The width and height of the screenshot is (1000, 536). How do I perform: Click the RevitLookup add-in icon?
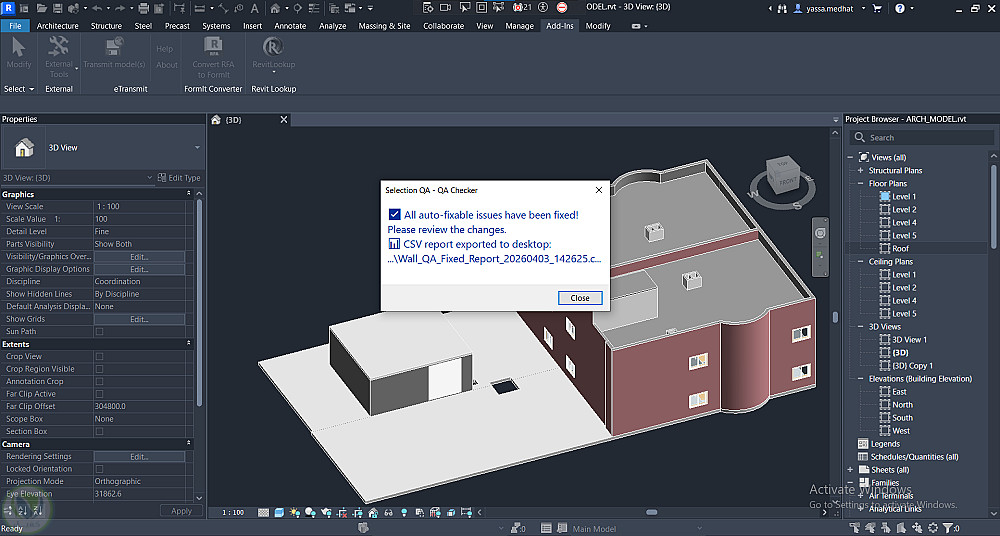click(273, 48)
